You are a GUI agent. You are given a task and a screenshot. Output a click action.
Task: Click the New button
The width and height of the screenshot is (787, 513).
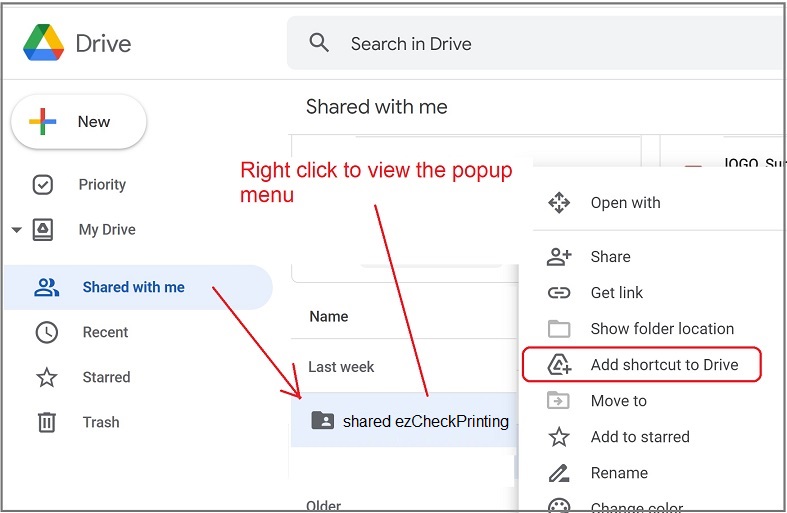[x=79, y=121]
